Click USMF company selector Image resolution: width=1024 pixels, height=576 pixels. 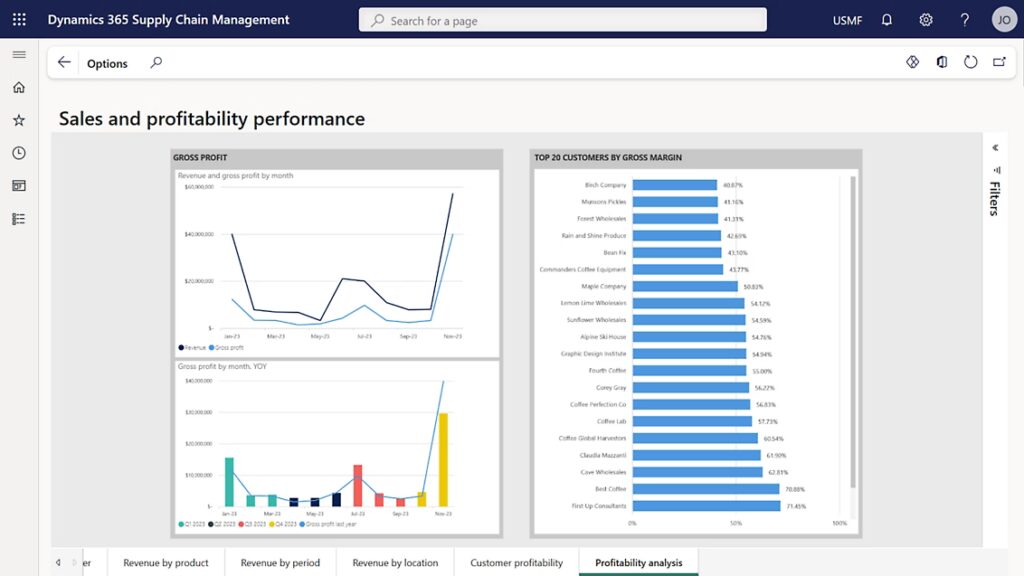click(847, 20)
